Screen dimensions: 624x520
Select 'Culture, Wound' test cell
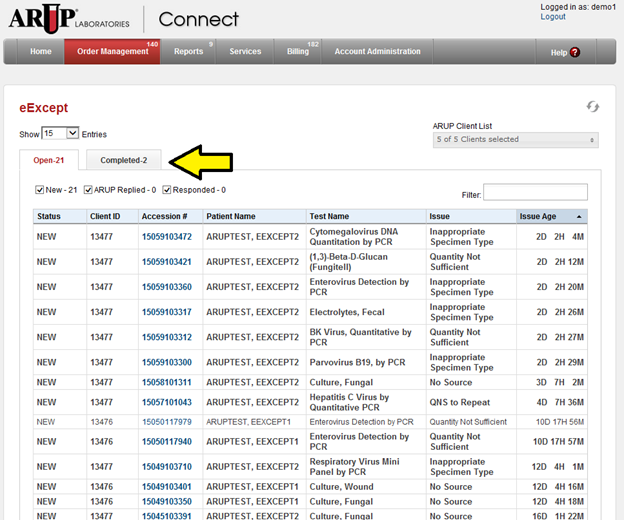366,487
